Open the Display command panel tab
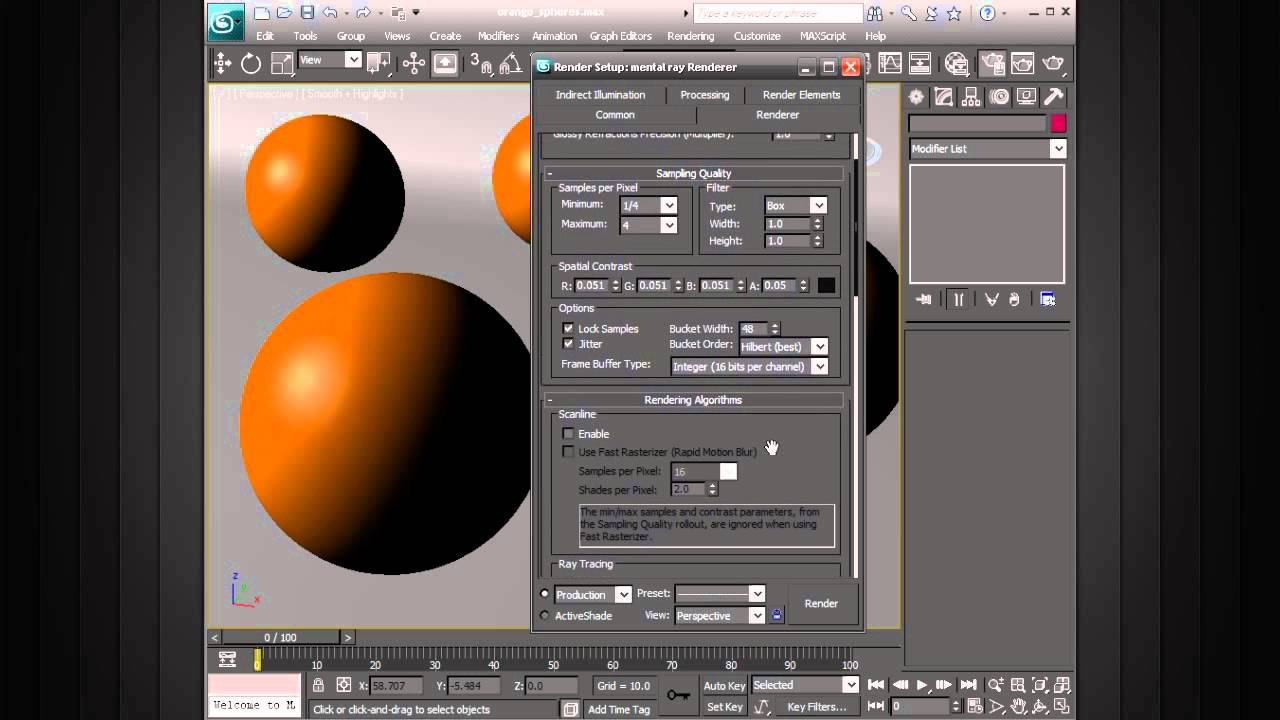Screen dimensions: 1280x720 coord(1026,97)
